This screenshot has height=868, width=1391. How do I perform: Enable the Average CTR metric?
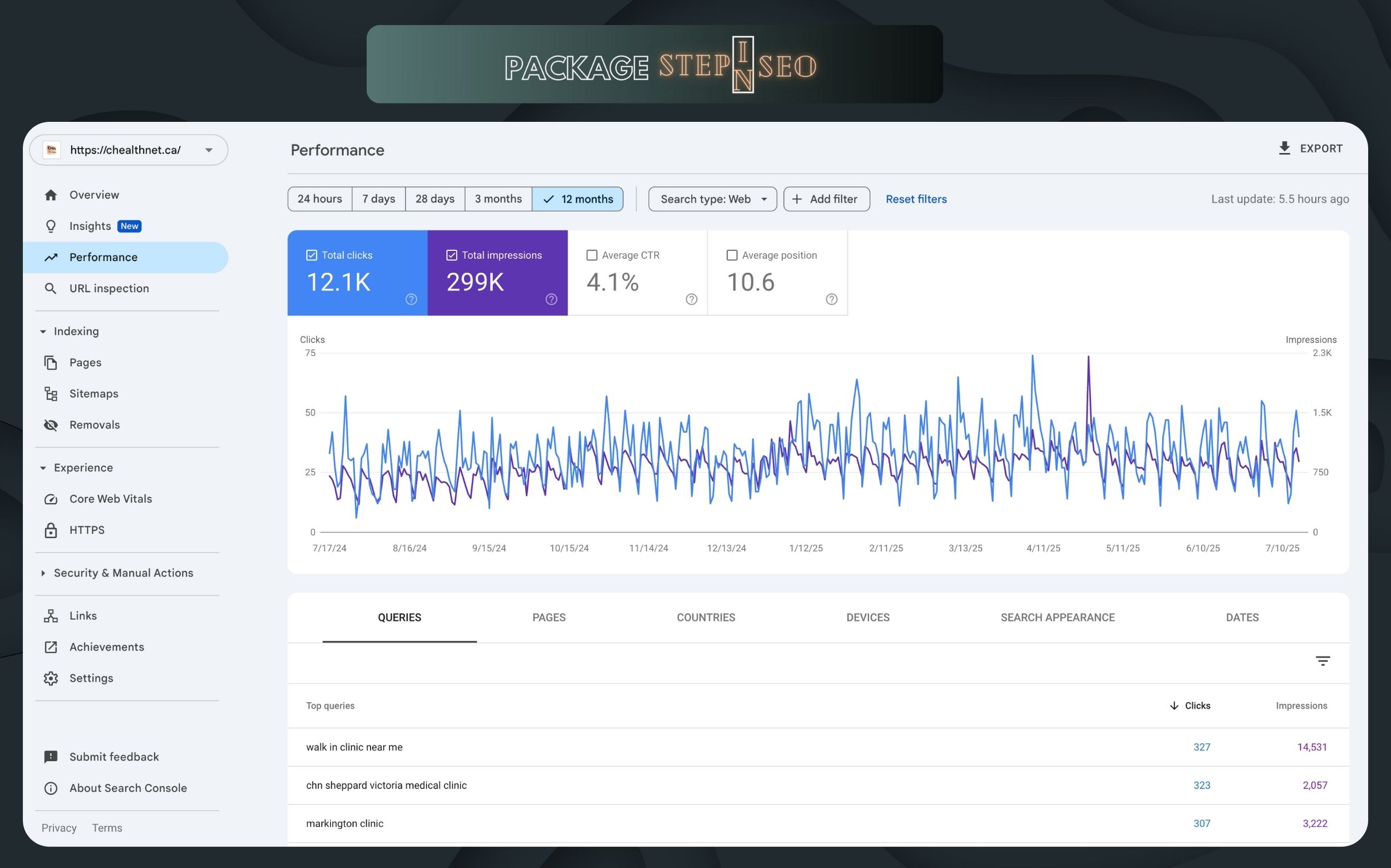pos(593,255)
